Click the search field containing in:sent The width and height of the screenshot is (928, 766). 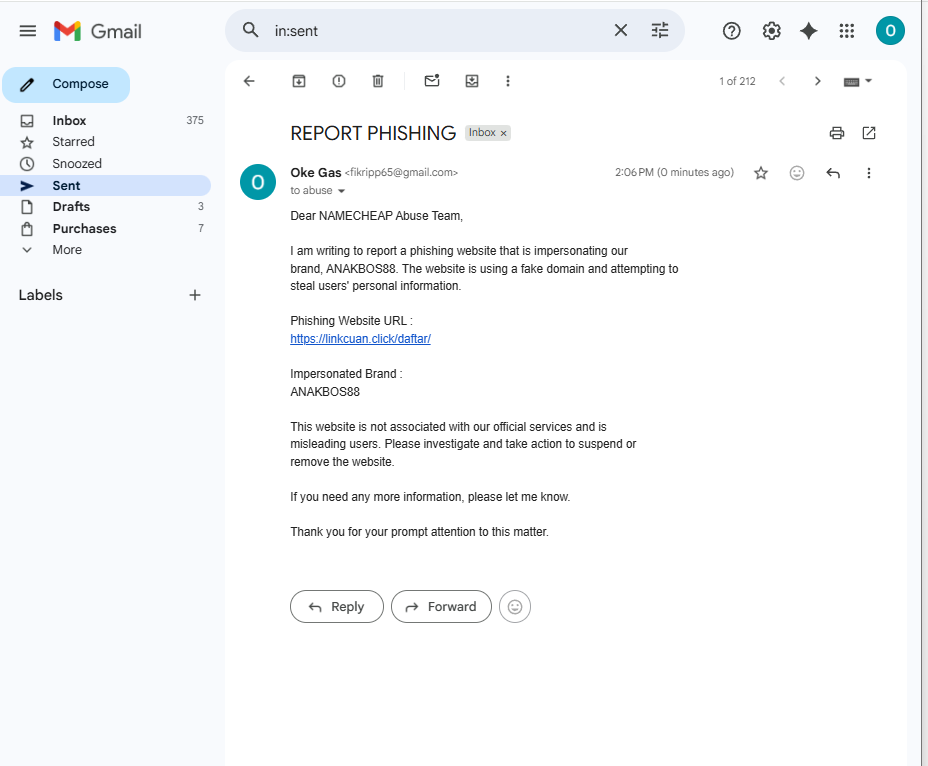click(438, 31)
